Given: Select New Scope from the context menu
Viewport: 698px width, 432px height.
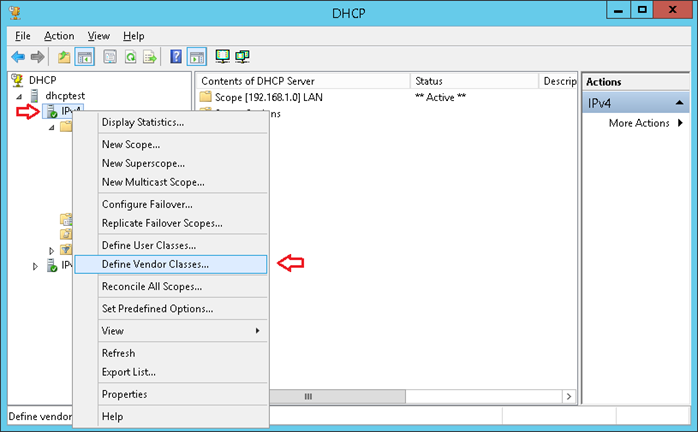Looking at the screenshot, I should [x=131, y=144].
